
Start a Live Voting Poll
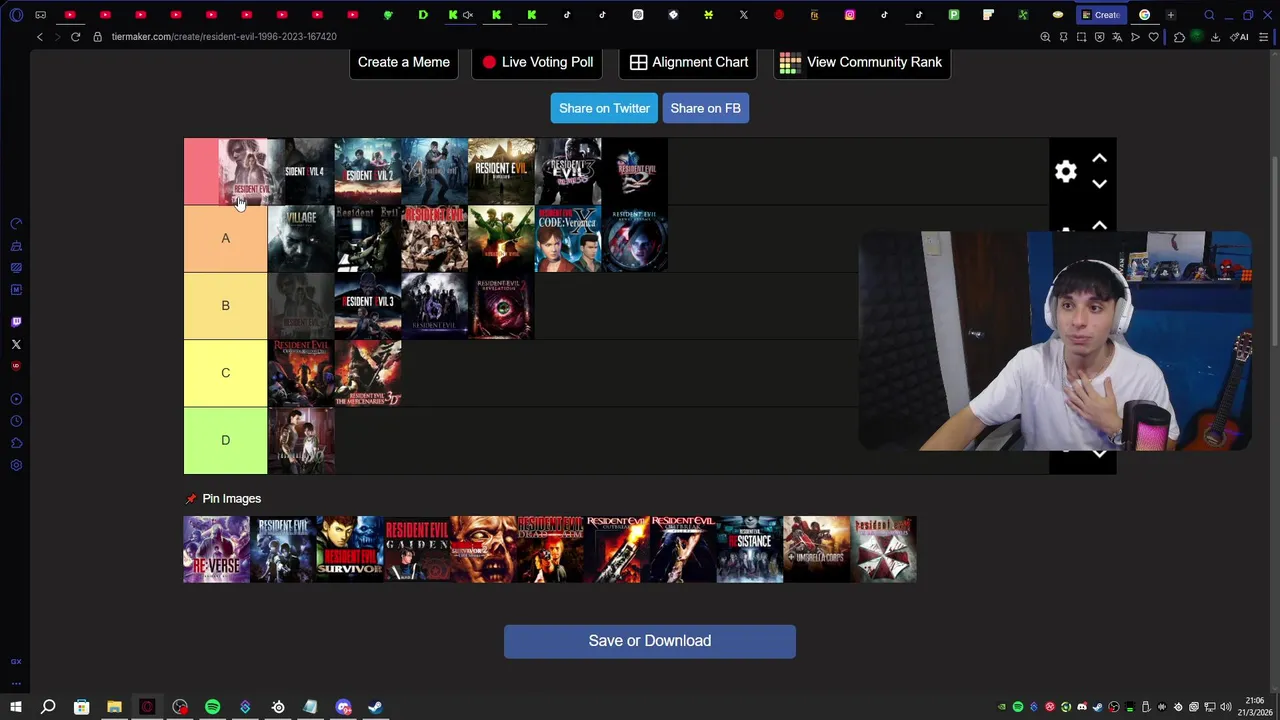click(538, 62)
